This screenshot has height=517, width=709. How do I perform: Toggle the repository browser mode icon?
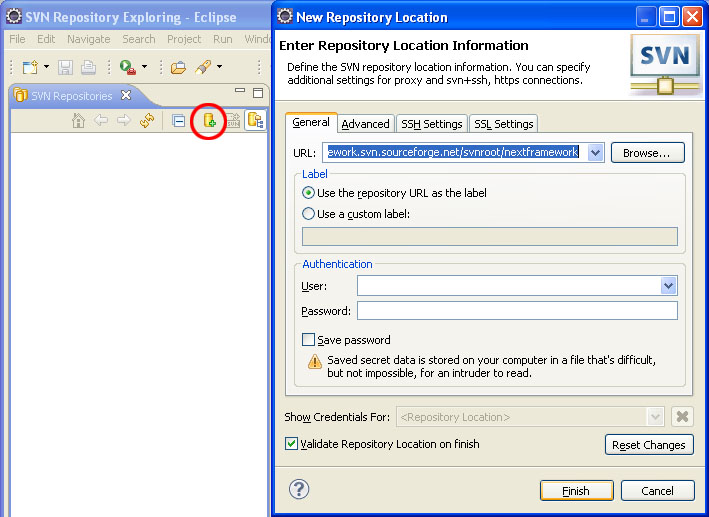point(255,120)
